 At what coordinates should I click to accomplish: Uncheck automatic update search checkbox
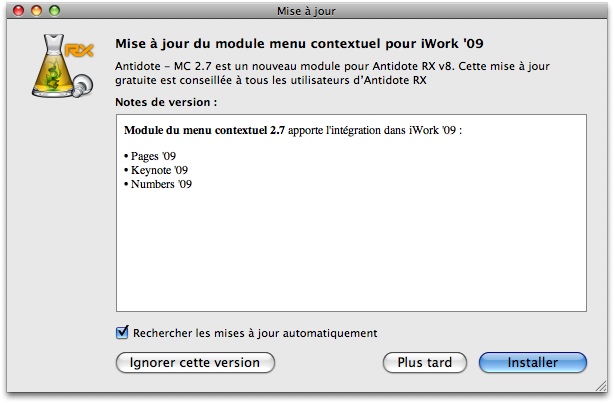coord(122,332)
